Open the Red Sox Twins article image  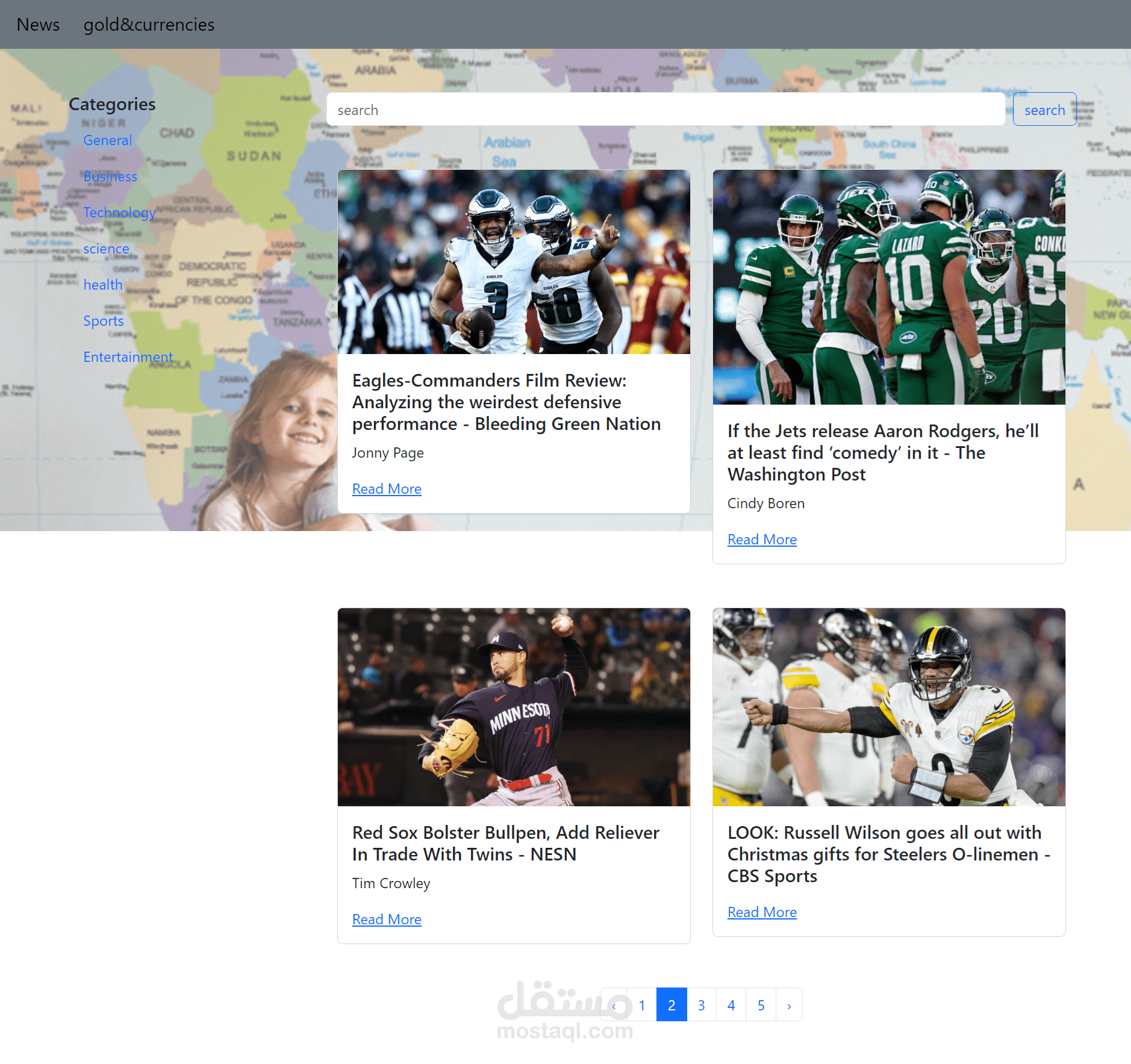point(514,707)
